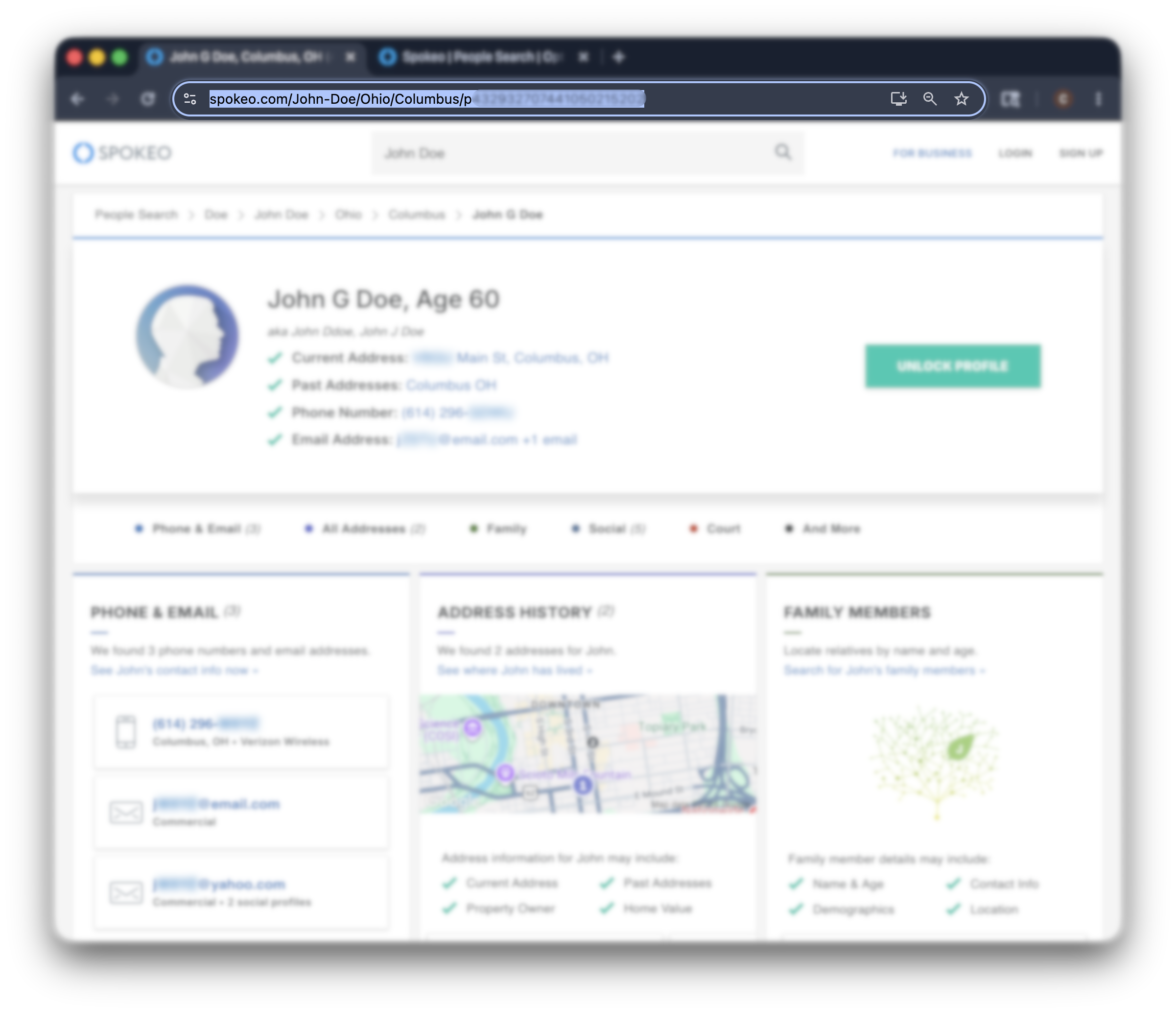Close the John G Doe, Columbus tab

tap(351, 57)
